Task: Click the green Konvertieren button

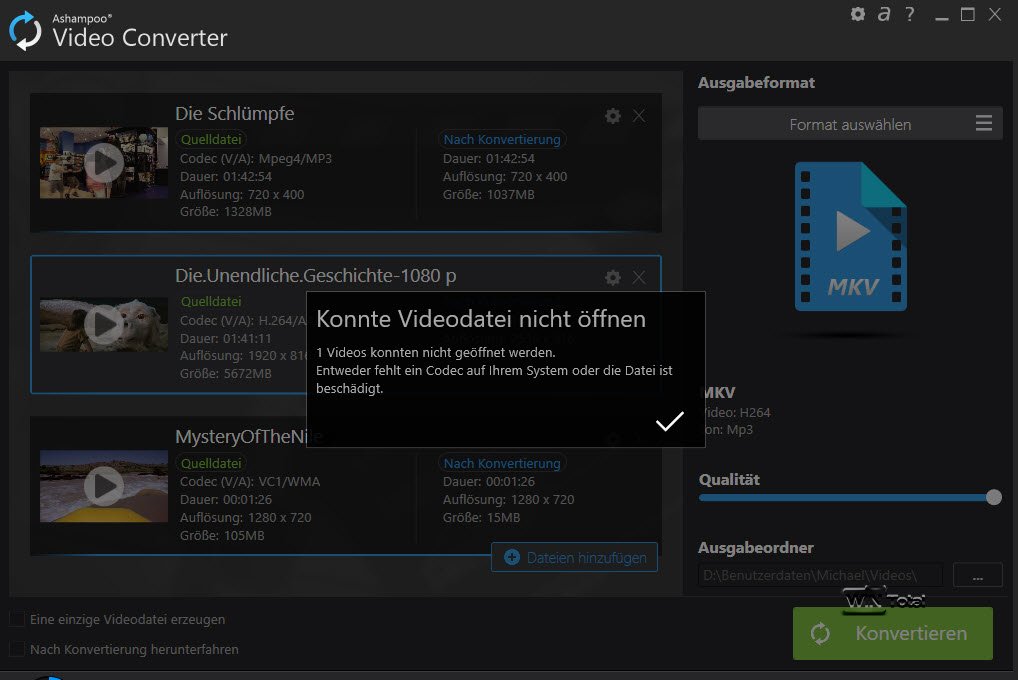Action: (893, 633)
